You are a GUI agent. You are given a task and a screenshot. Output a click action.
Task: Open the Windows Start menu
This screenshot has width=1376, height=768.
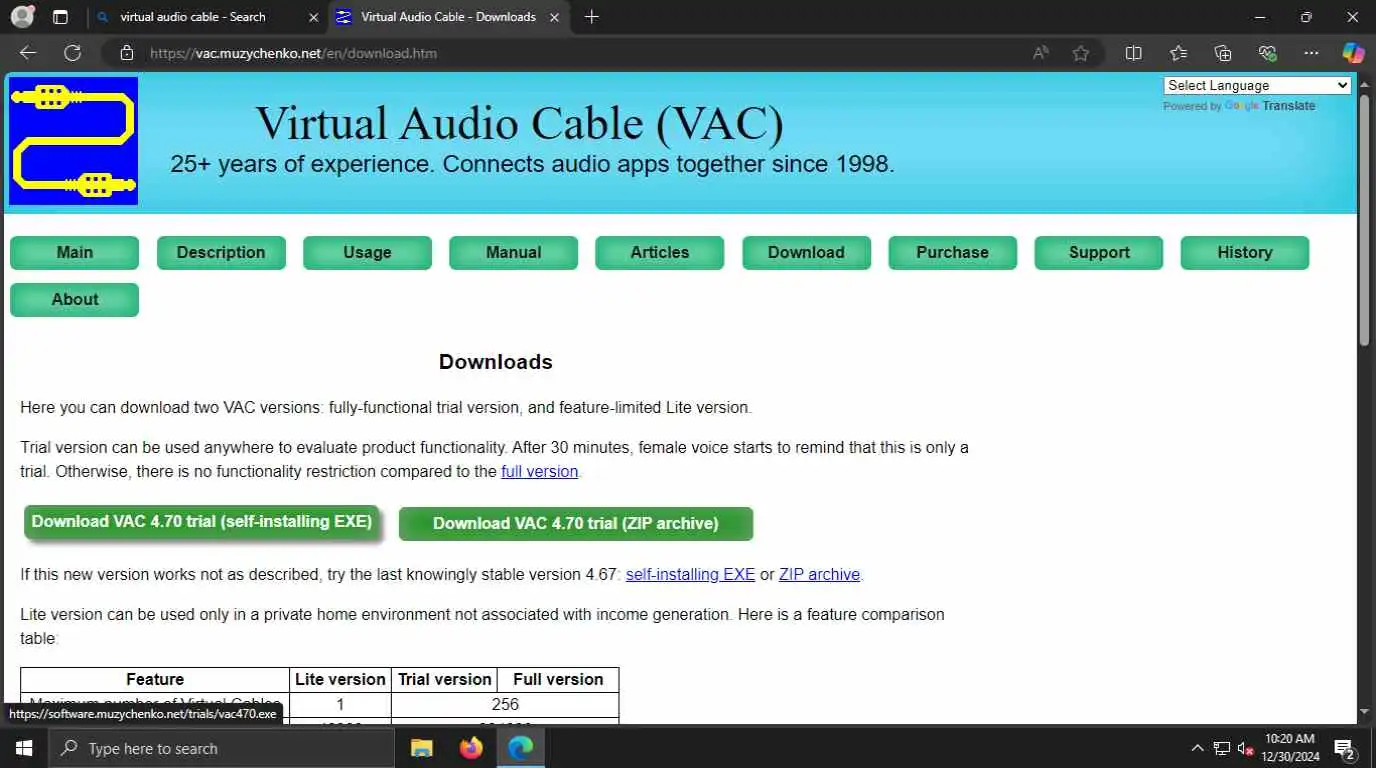point(23,748)
